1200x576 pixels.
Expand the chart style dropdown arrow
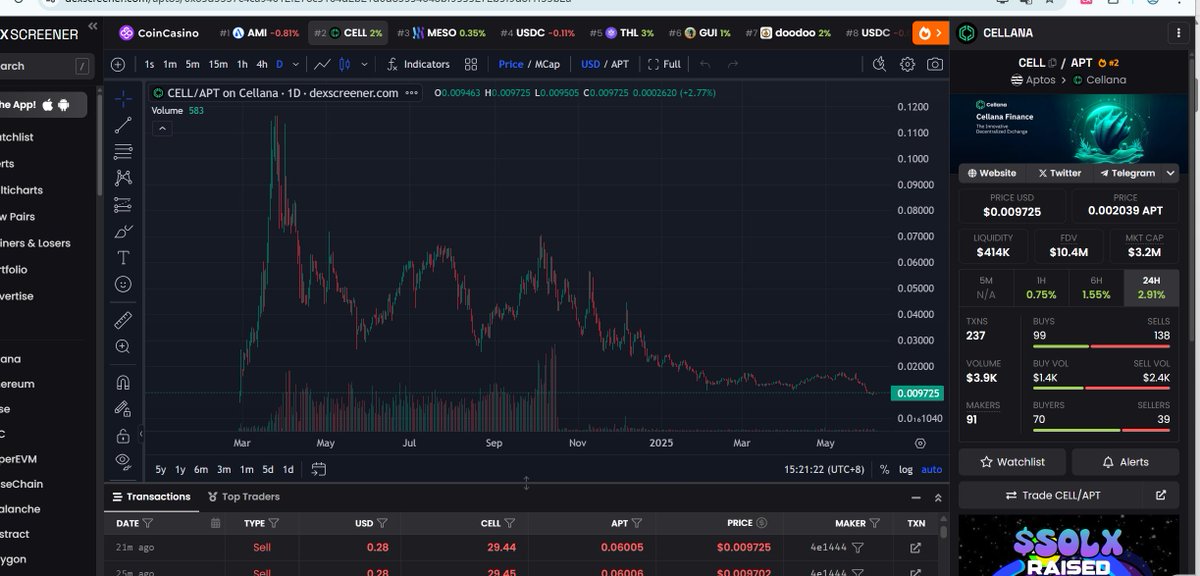[364, 64]
